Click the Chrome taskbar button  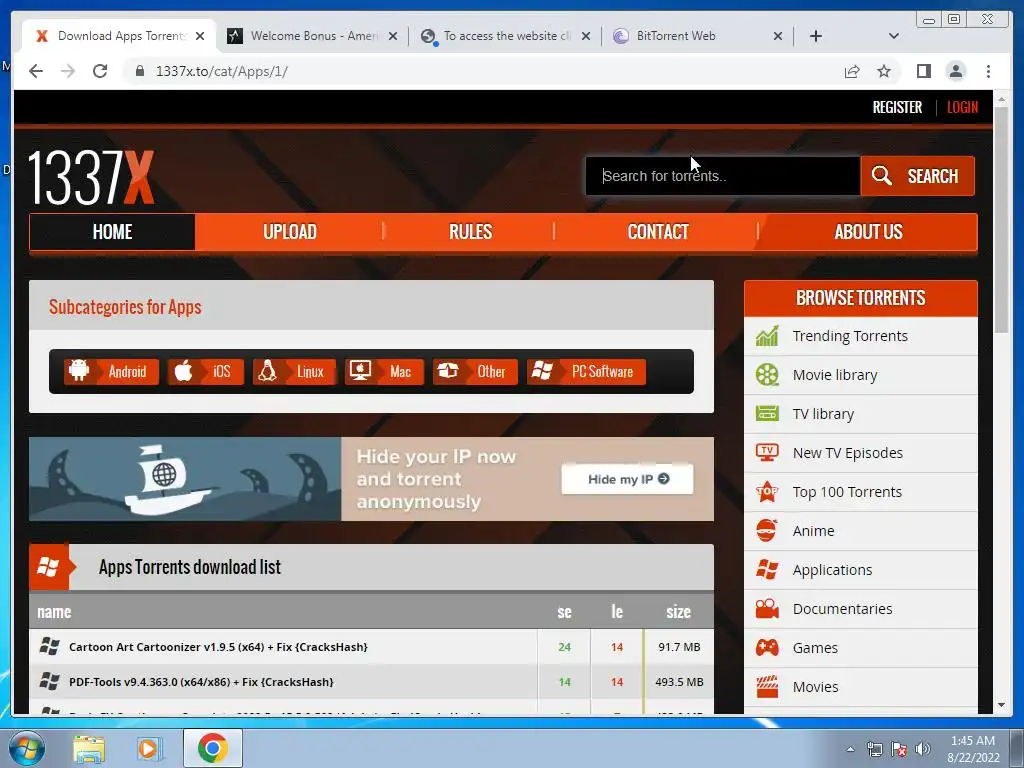tap(212, 748)
